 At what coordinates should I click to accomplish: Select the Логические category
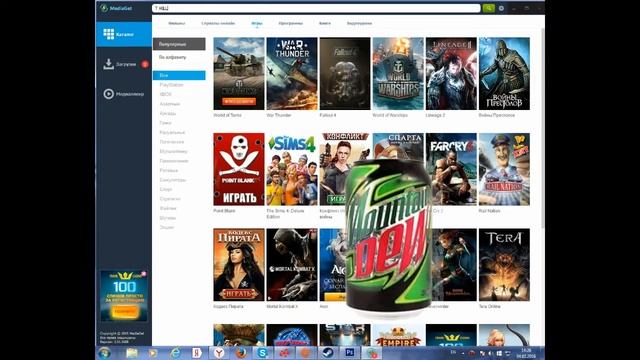172,142
